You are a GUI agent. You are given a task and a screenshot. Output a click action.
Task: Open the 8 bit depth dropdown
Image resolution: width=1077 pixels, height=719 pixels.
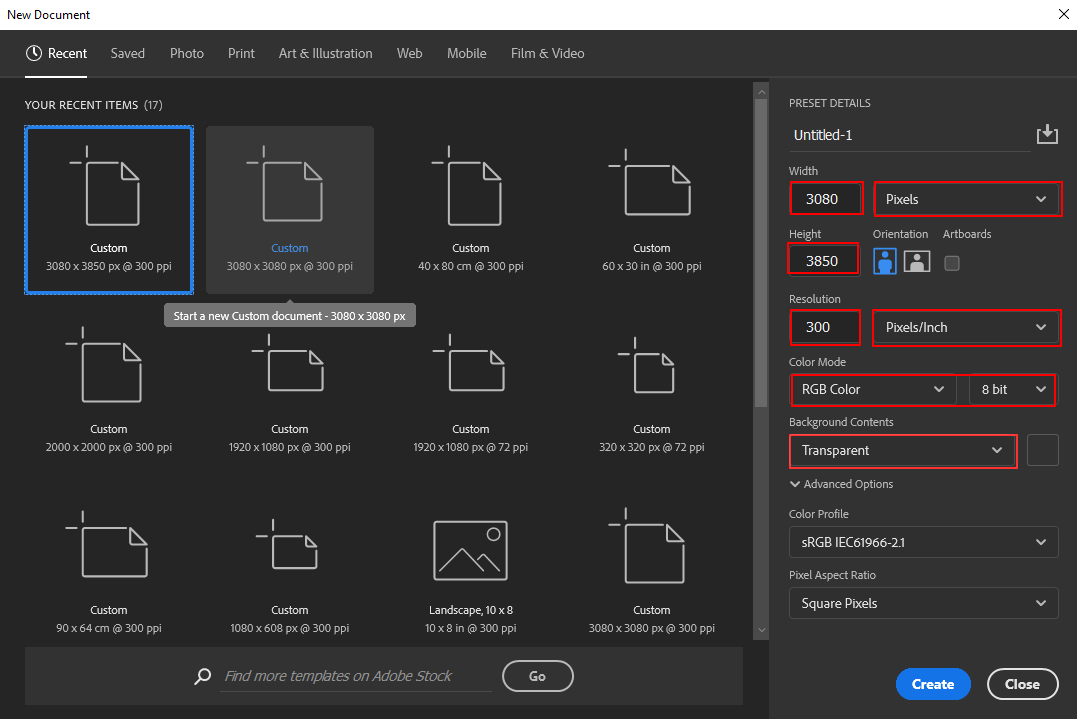tap(1012, 389)
